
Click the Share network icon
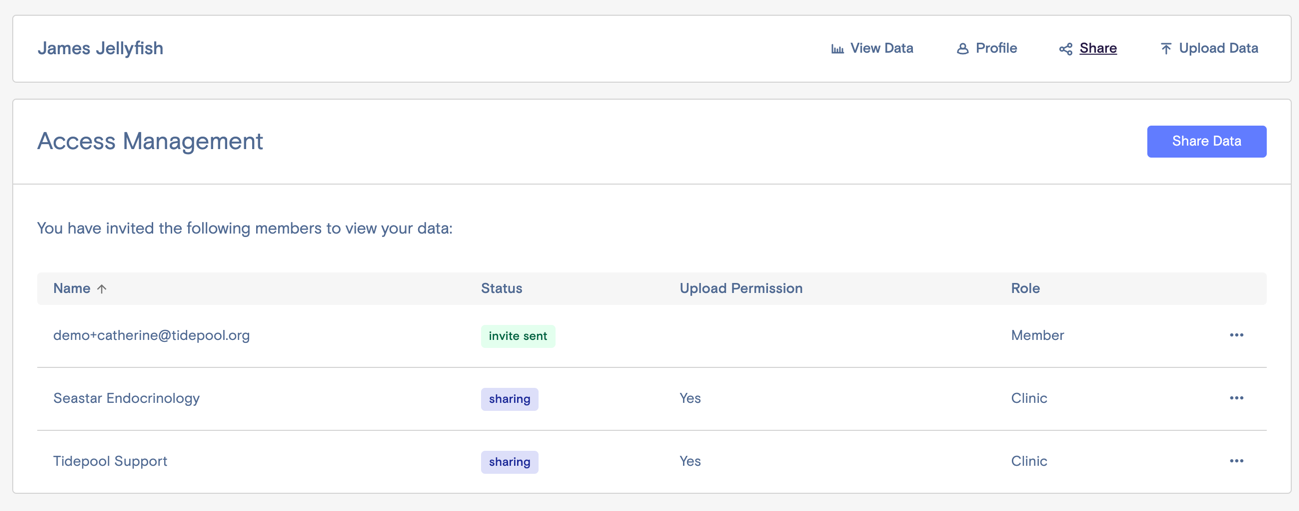point(1065,48)
